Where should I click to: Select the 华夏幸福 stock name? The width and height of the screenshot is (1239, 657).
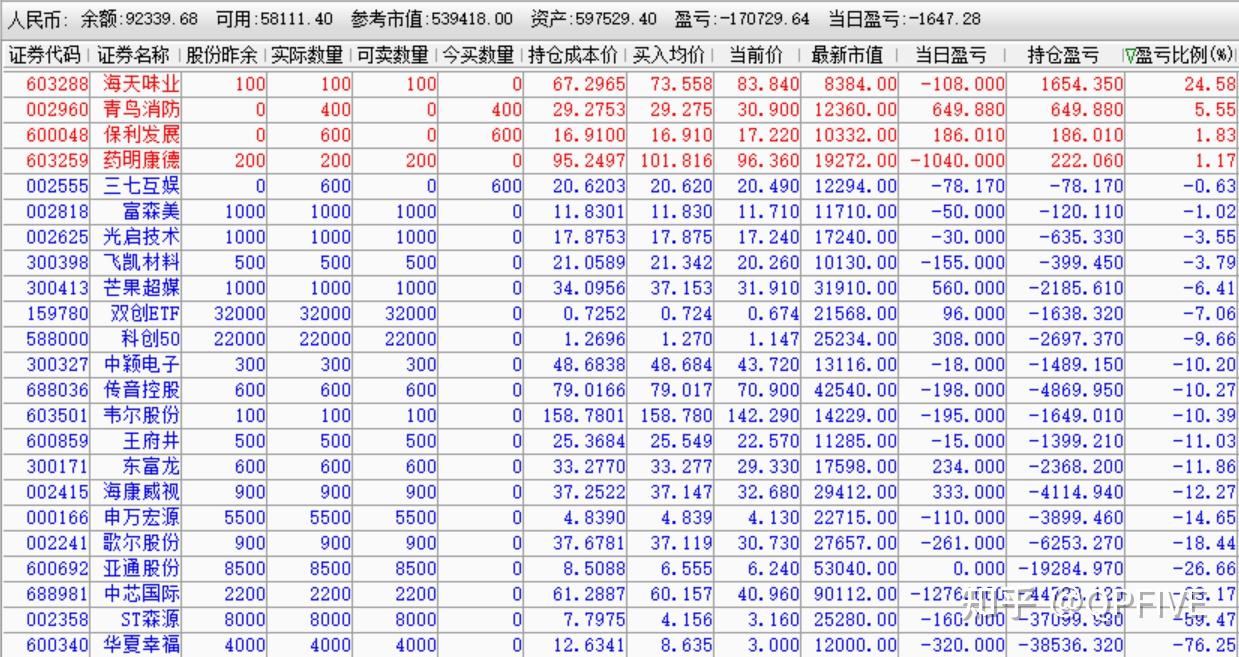click(x=142, y=645)
